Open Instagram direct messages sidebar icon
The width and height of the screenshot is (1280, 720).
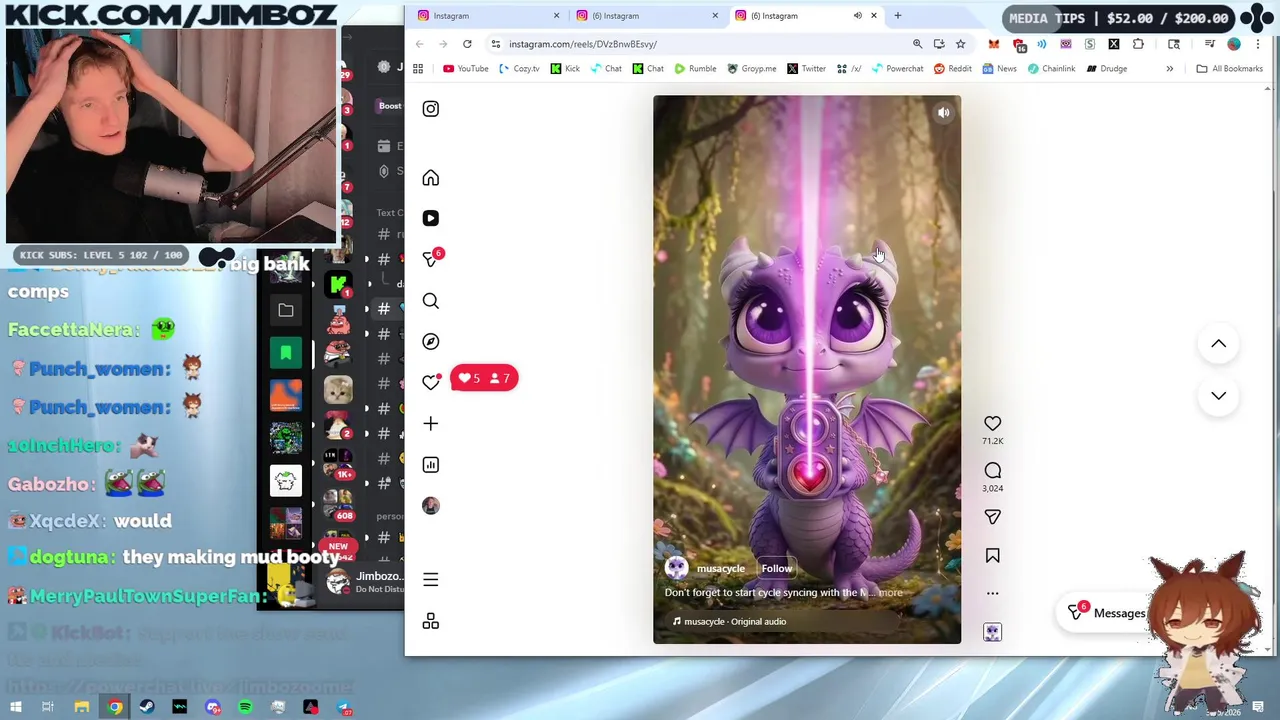click(430, 259)
